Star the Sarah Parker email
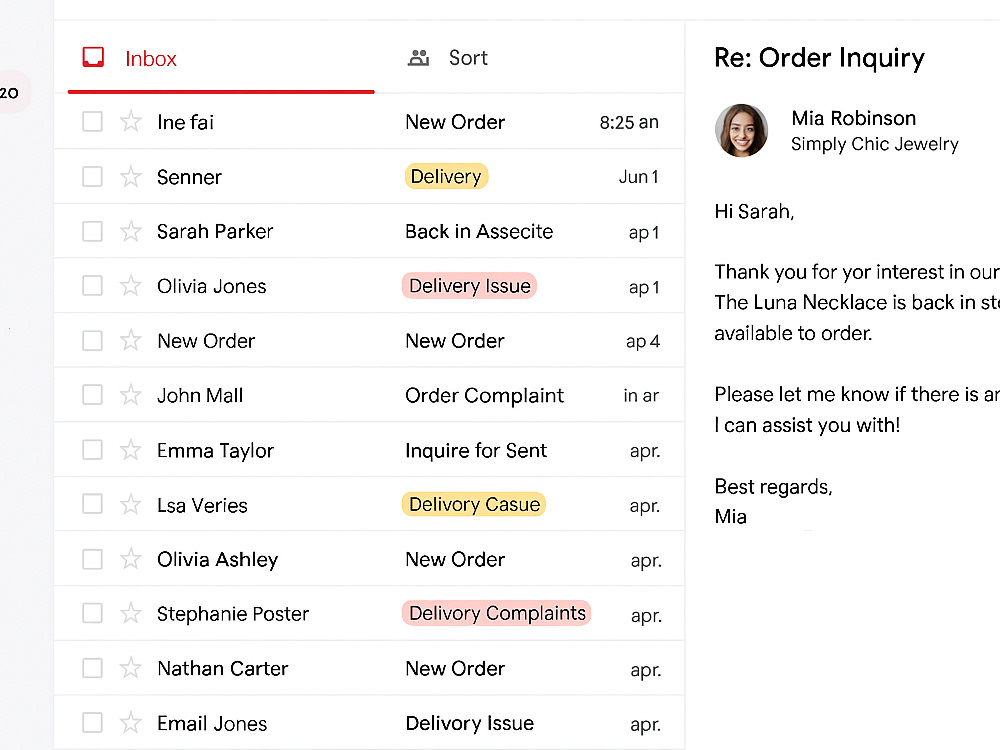The image size is (1000, 750). coord(131,231)
